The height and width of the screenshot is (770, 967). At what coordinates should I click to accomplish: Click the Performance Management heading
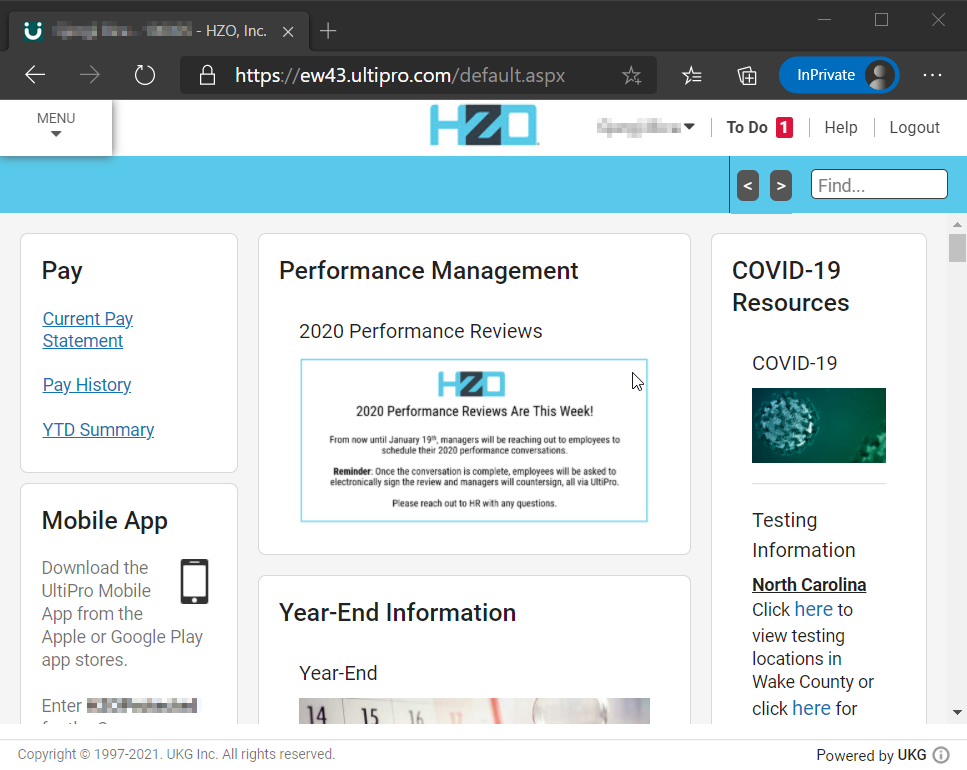[x=428, y=271]
